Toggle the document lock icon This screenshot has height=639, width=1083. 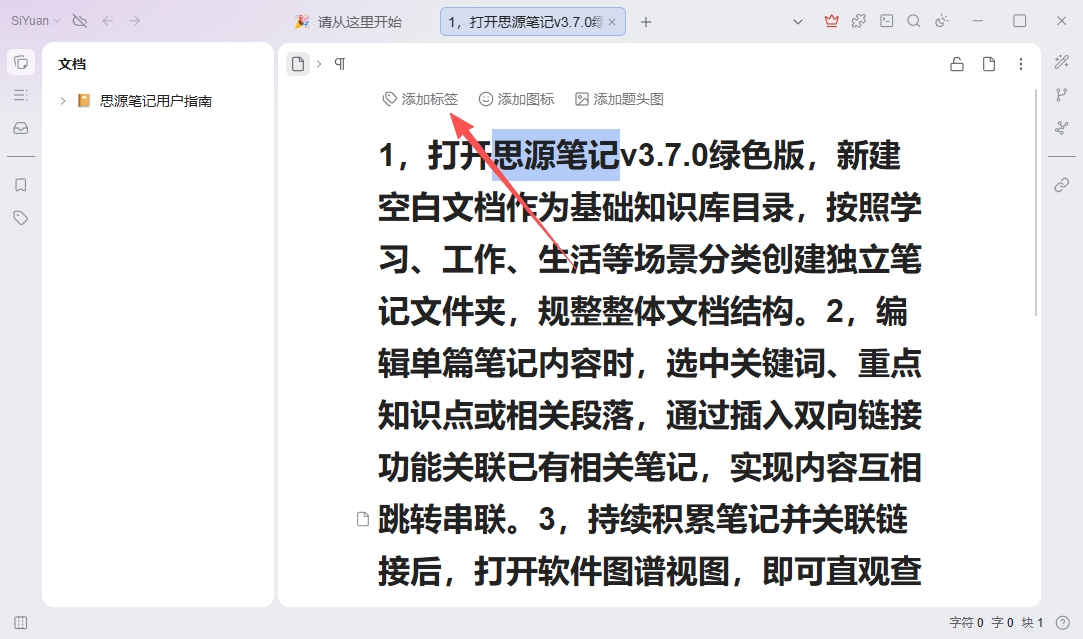coord(957,64)
